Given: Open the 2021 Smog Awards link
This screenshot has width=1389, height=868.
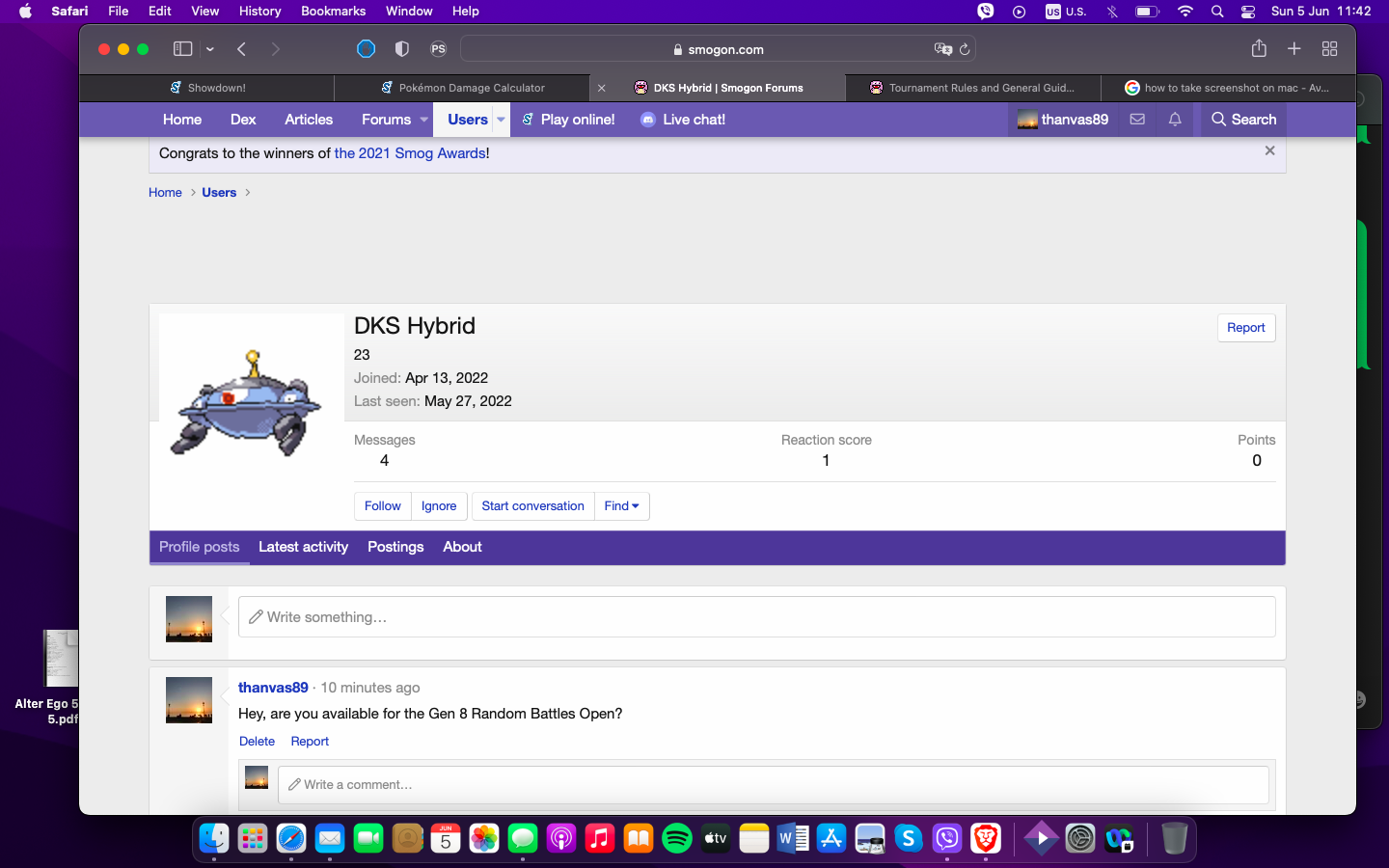Looking at the screenshot, I should click(410, 153).
